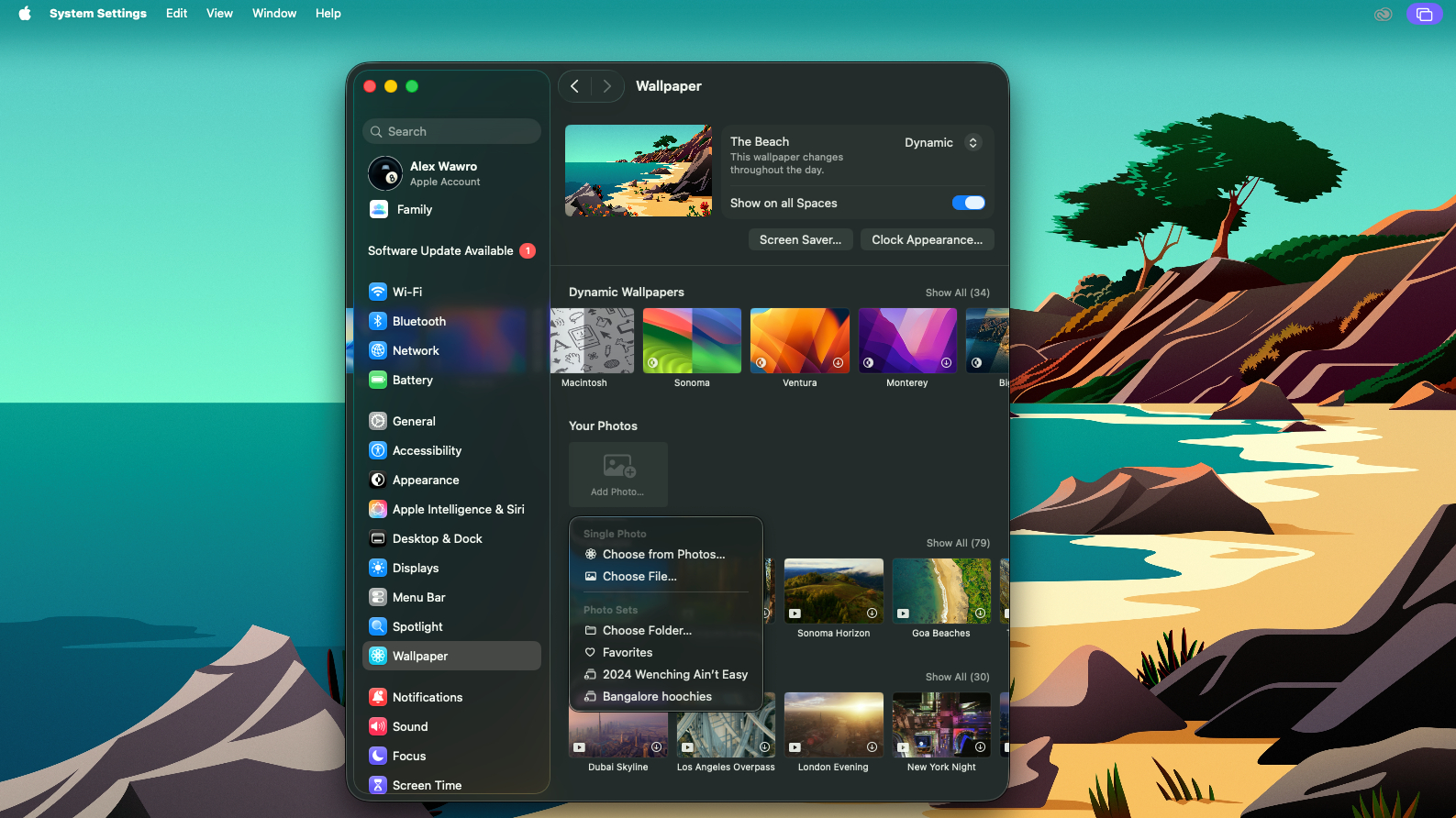Click the Desktop & Dock icon

point(378,538)
